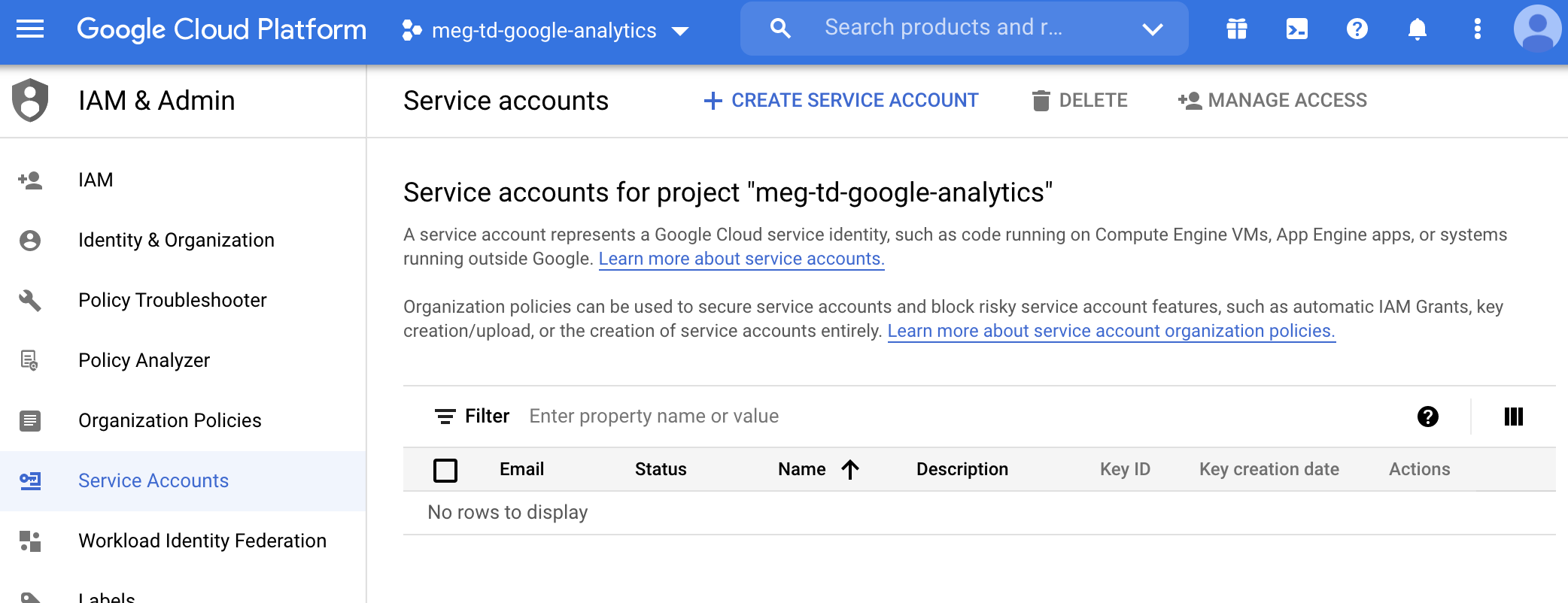This screenshot has width=1568, height=603.
Task: Click the Manage Access button
Action: point(1272,101)
